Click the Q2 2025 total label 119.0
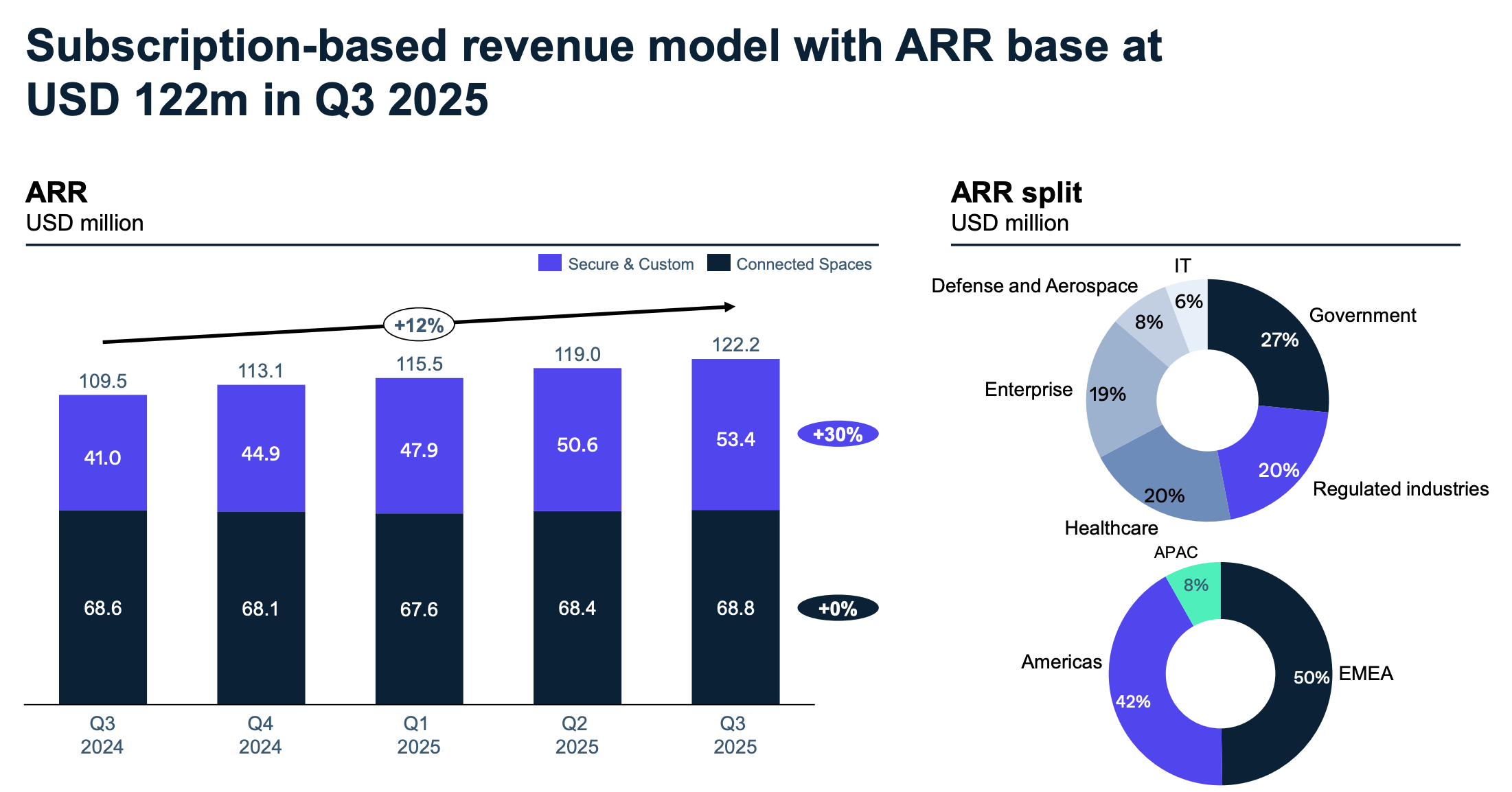The image size is (1512, 792). pyautogui.click(x=577, y=355)
